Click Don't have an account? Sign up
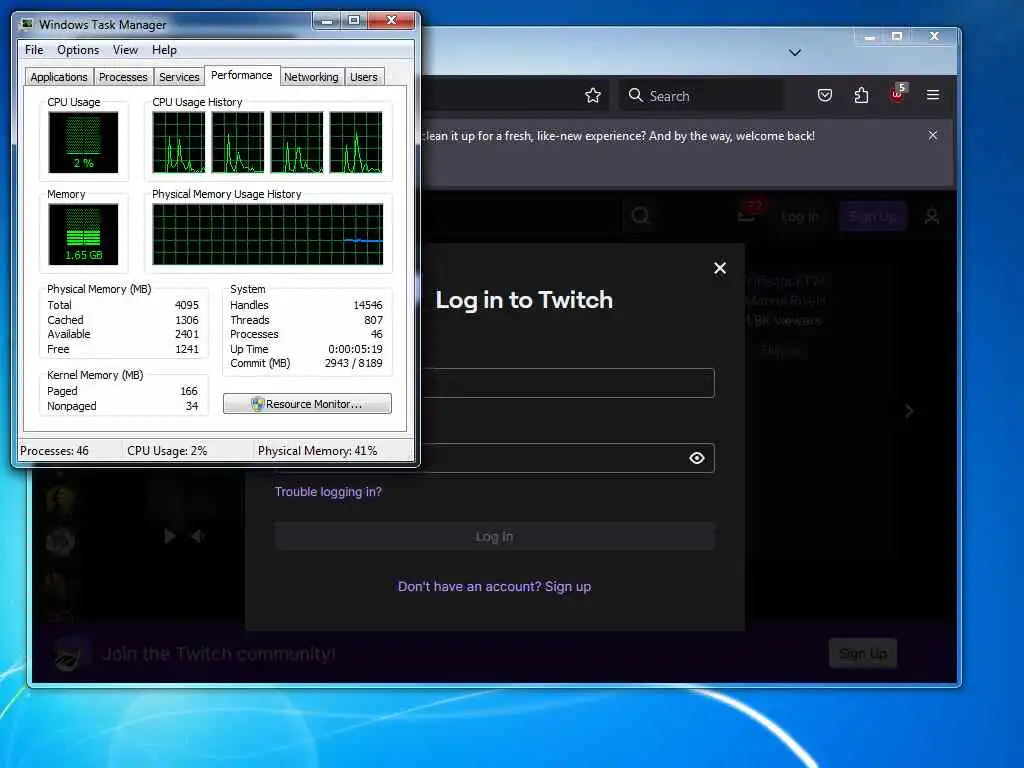 point(494,586)
